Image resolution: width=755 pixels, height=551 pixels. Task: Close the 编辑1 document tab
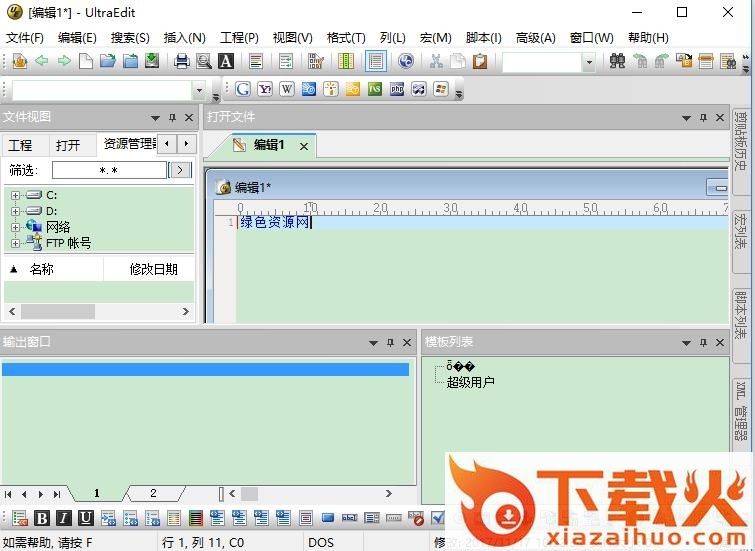coord(304,146)
